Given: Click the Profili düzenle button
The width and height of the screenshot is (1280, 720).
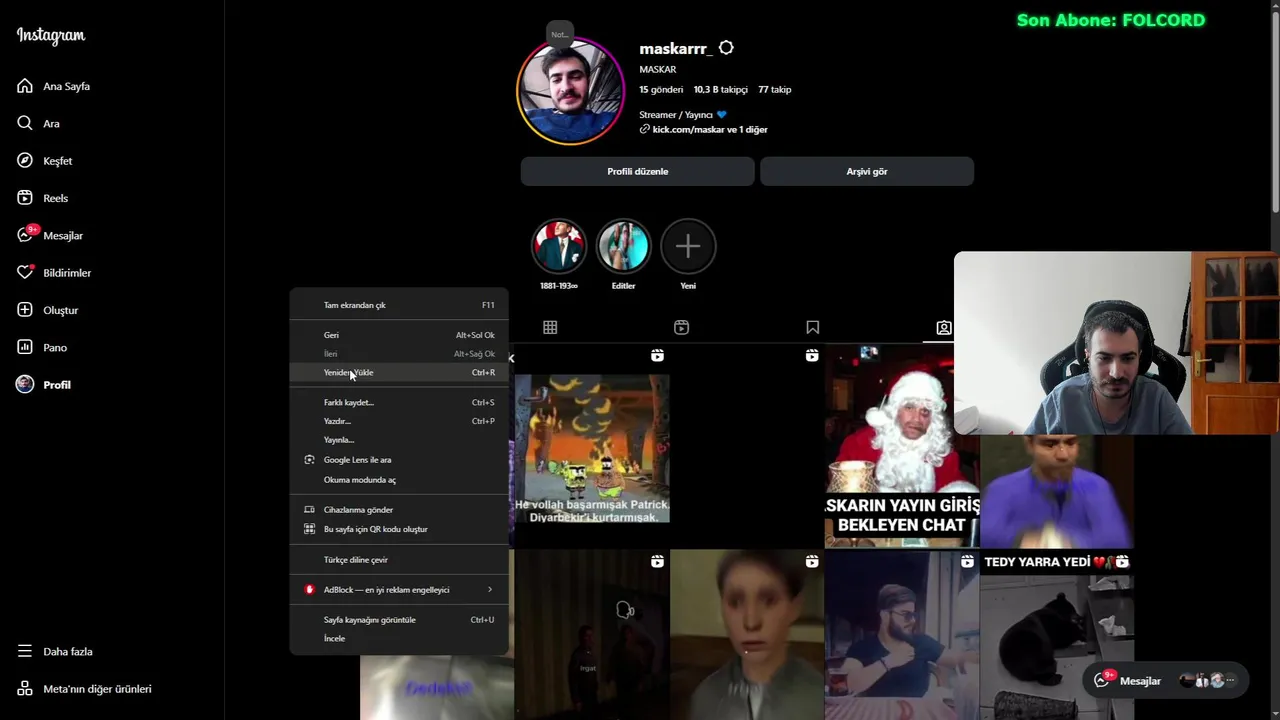Looking at the screenshot, I should pos(637,171).
